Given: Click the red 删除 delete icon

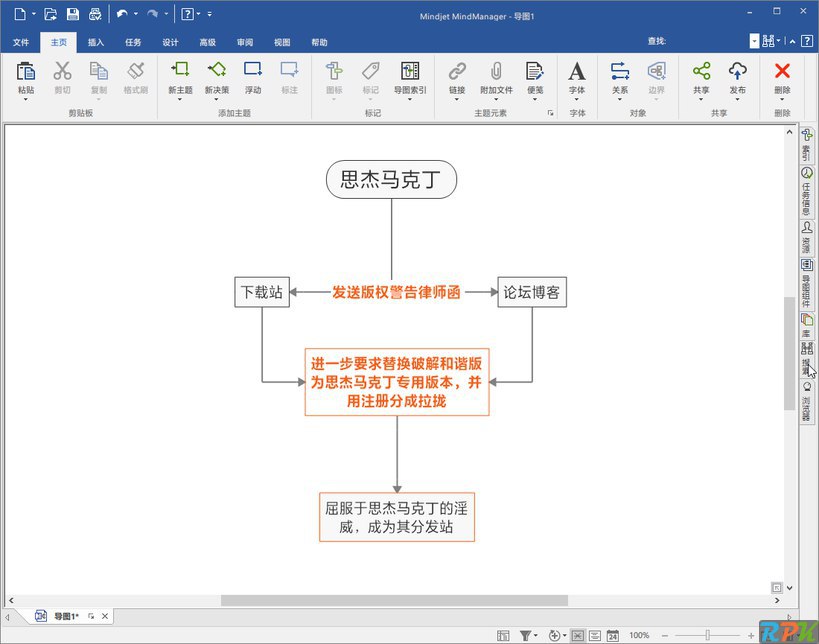Looking at the screenshot, I should 782,71.
